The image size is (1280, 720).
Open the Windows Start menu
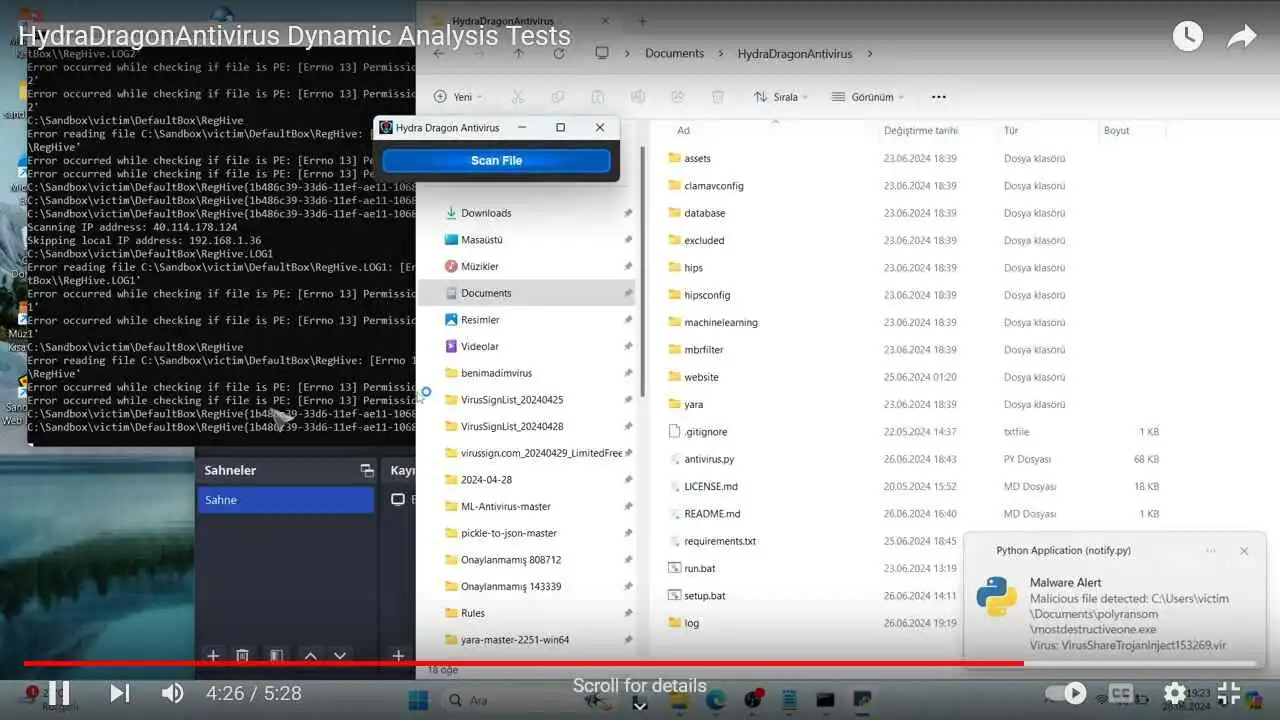coord(418,699)
